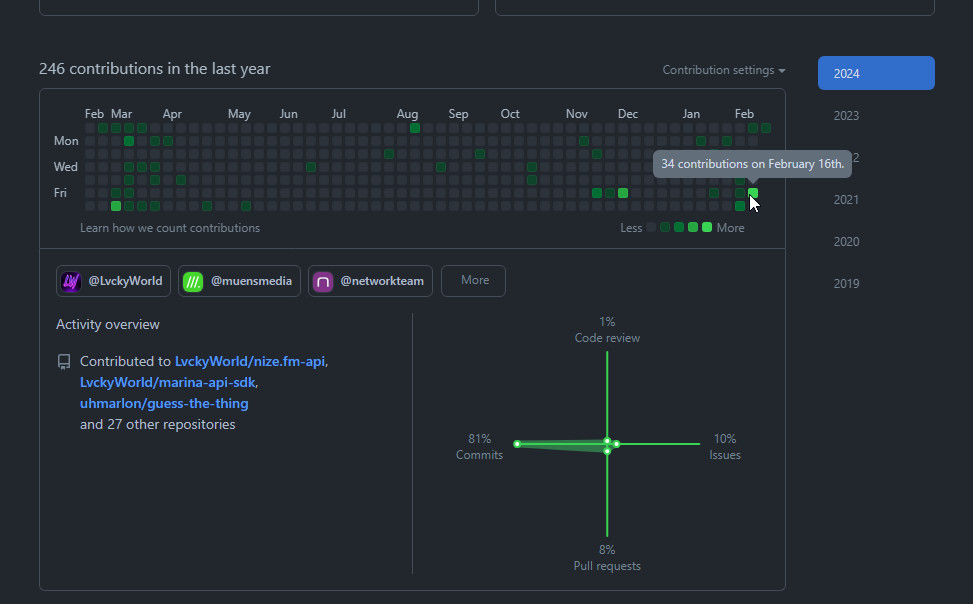973x604 pixels.
Task: Click the networkteam organization avatar icon
Action: (x=323, y=281)
